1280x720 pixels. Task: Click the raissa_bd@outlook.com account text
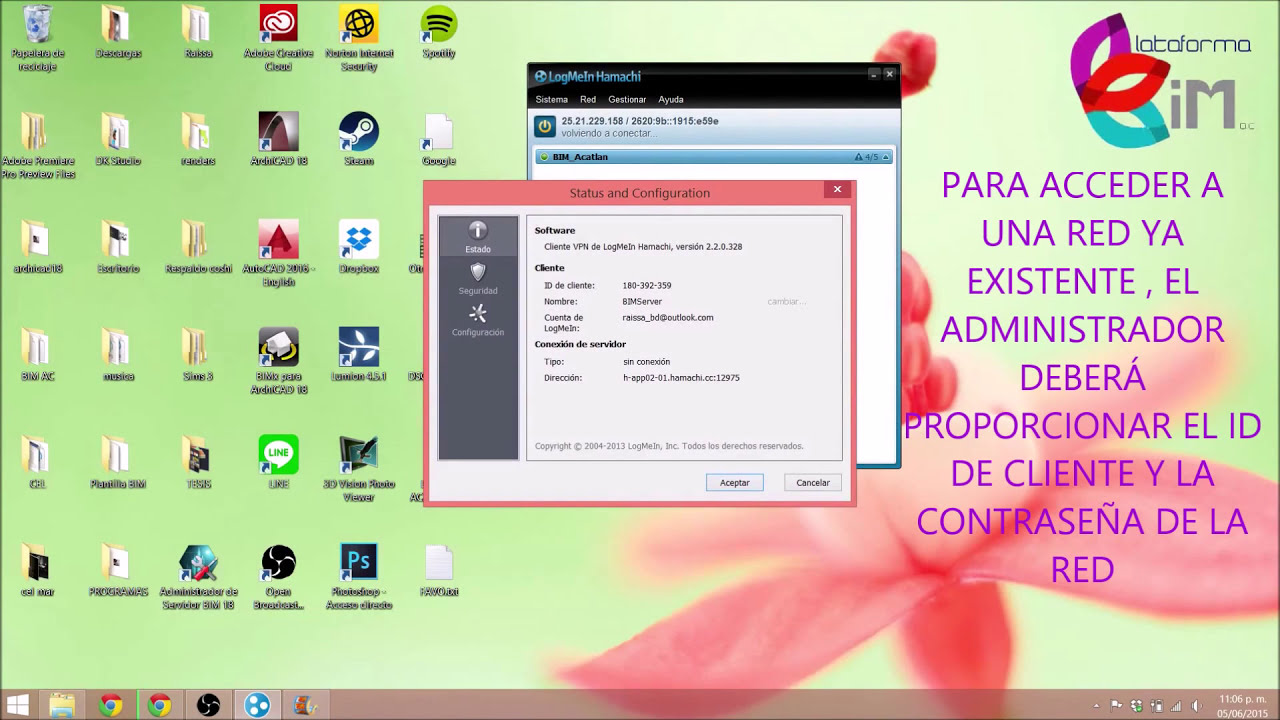(x=668, y=318)
